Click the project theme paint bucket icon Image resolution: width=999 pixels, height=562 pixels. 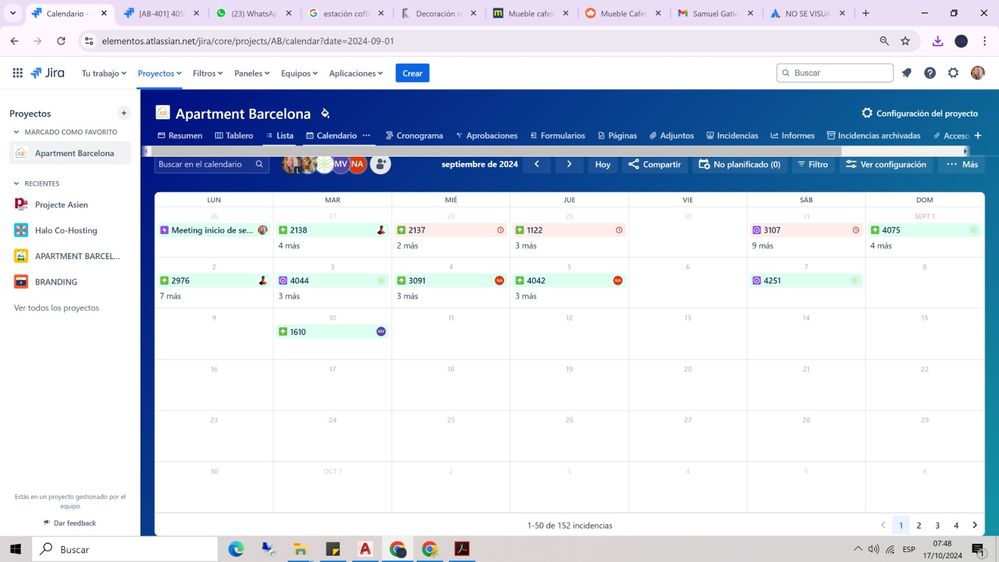(325, 113)
